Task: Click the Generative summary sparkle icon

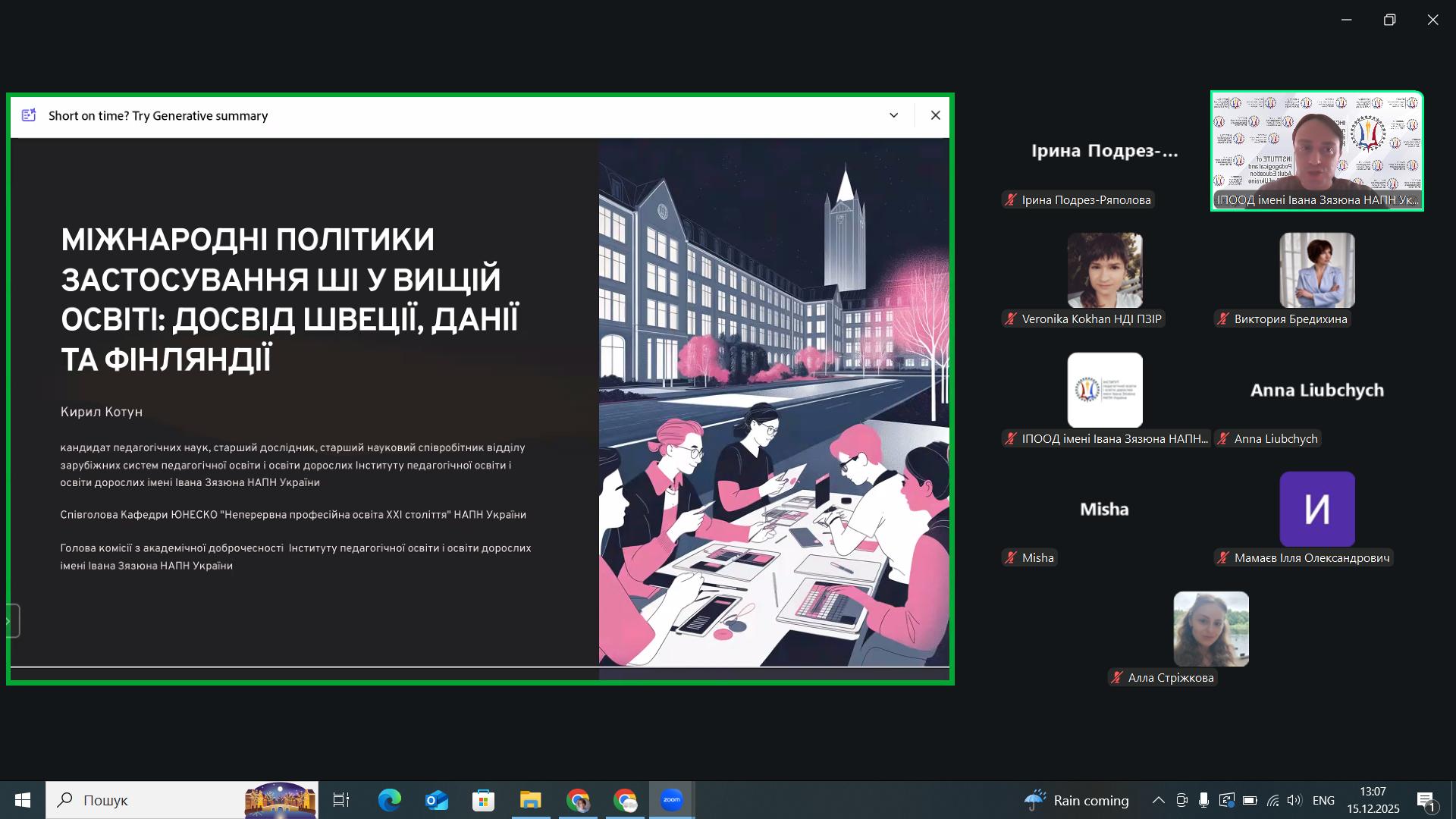Action: tap(29, 115)
